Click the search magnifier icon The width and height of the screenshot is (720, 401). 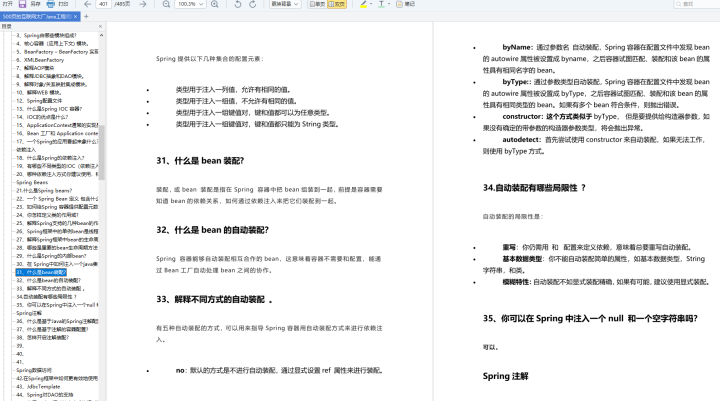[679, 4]
